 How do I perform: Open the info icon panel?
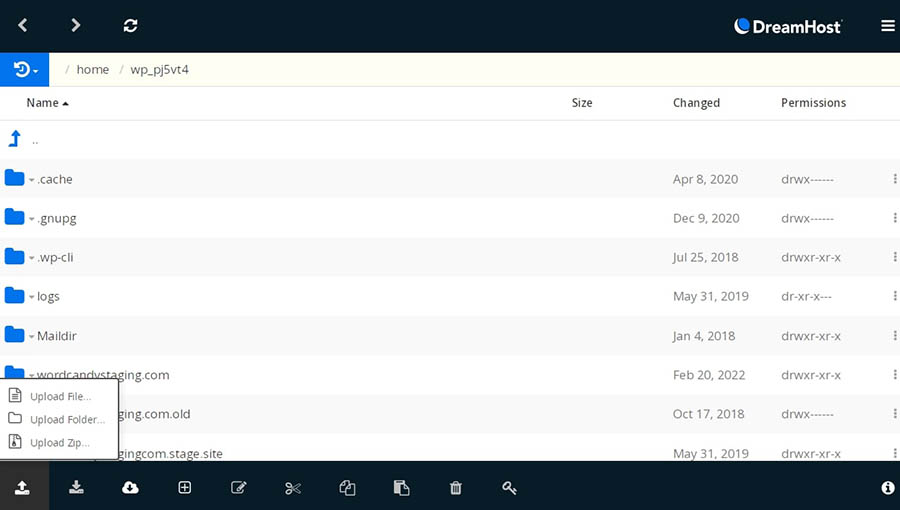click(887, 488)
